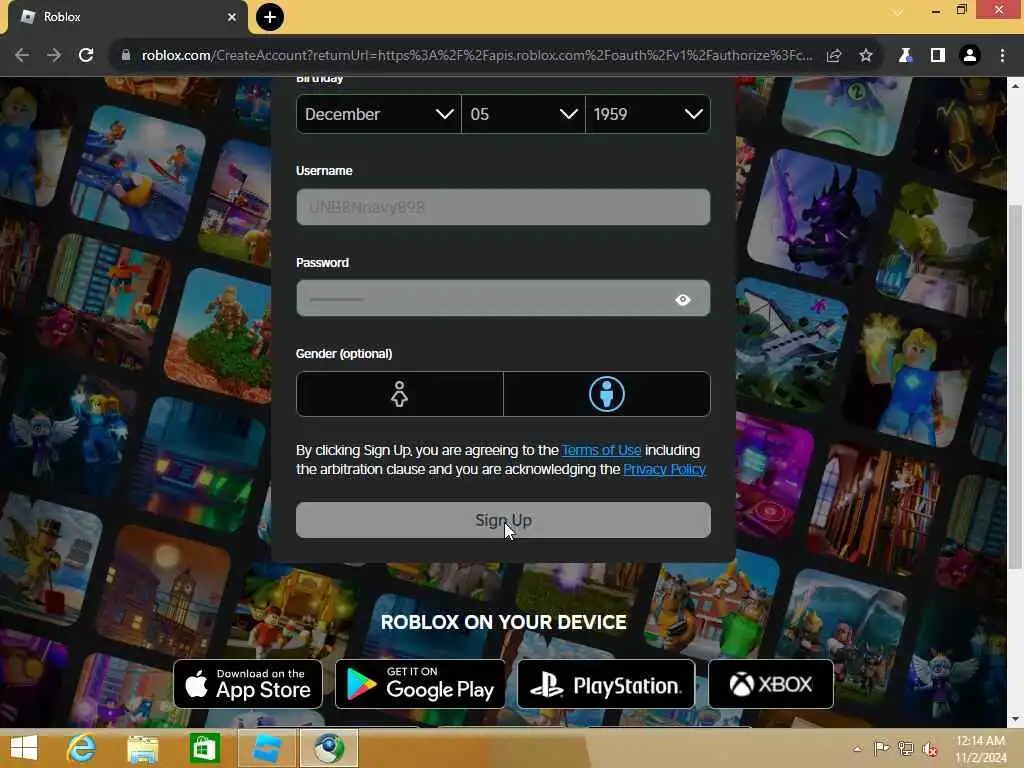Viewport: 1024px width, 768px height.
Task: Open the Terms of Use link
Action: point(601,451)
